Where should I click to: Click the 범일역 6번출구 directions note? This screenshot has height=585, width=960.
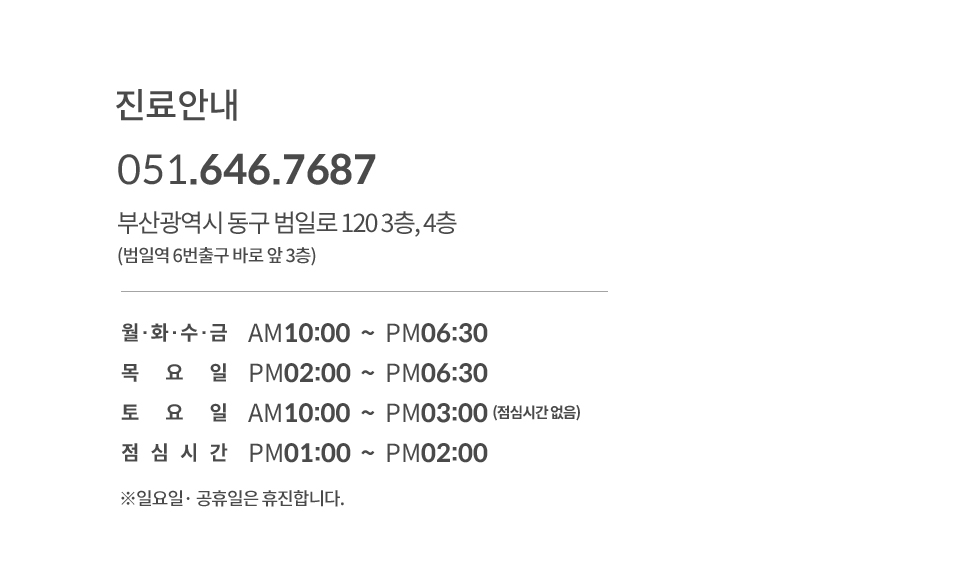(x=216, y=256)
